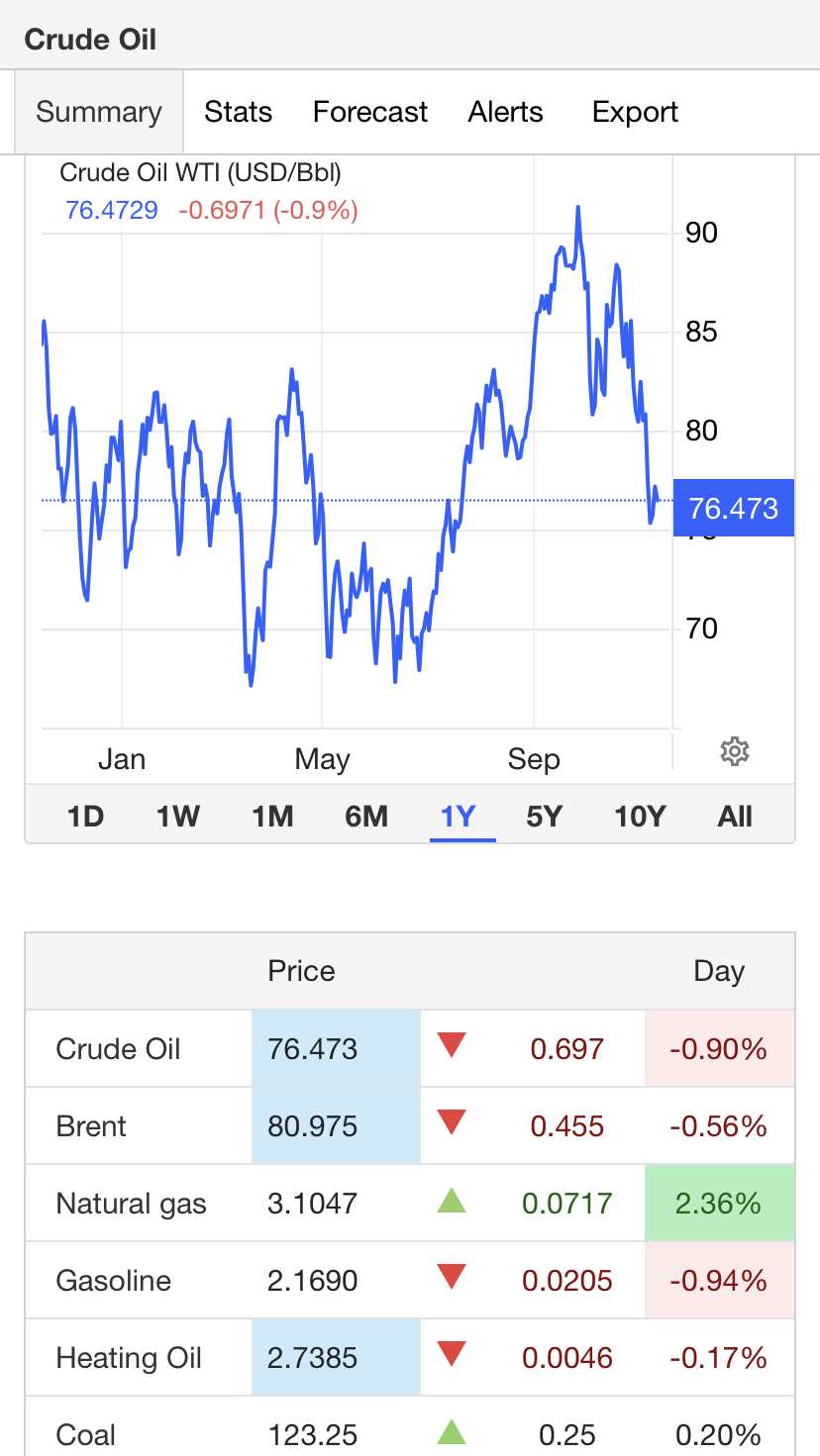This screenshot has height=1456, width=820.
Task: Click Brent day change -0.56%
Action: pyautogui.click(x=719, y=1126)
